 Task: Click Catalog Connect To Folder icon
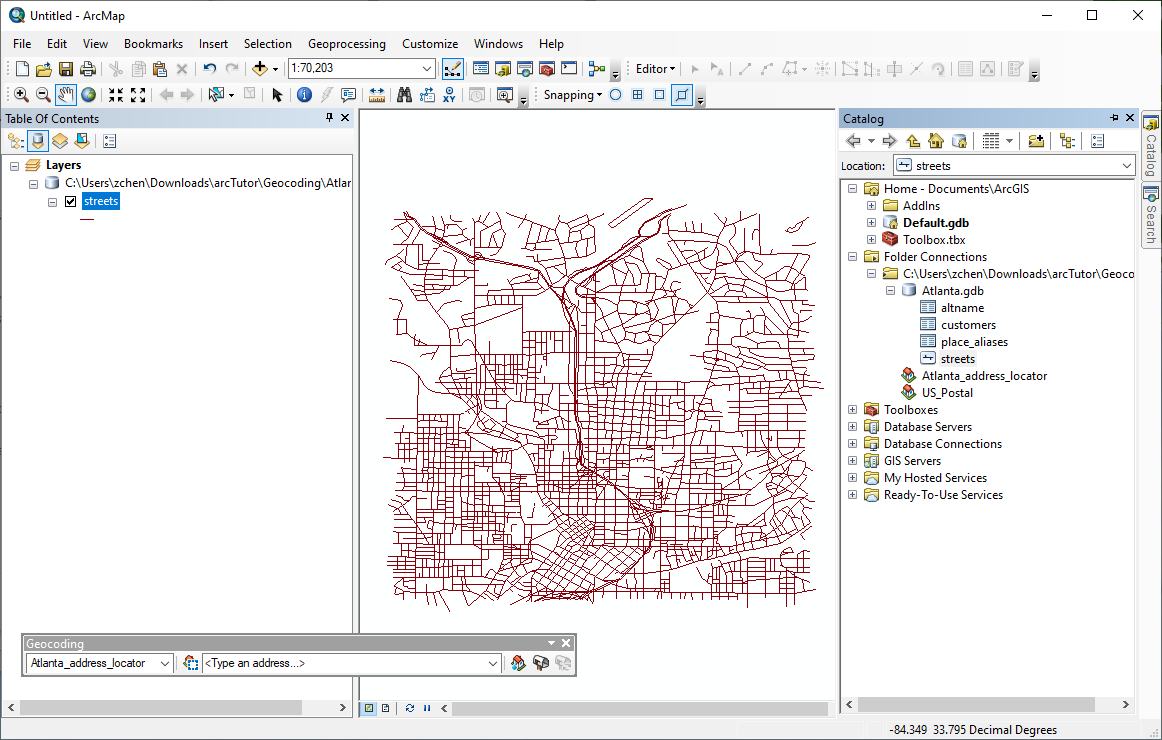[1036, 141]
